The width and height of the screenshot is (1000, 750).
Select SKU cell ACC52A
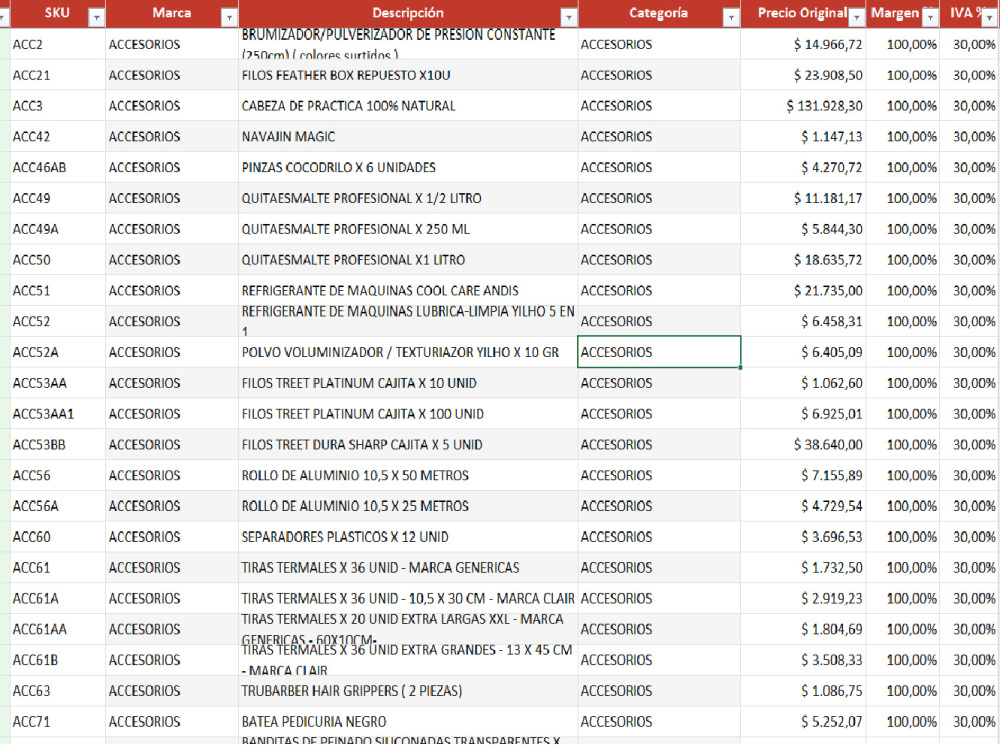tap(57, 352)
